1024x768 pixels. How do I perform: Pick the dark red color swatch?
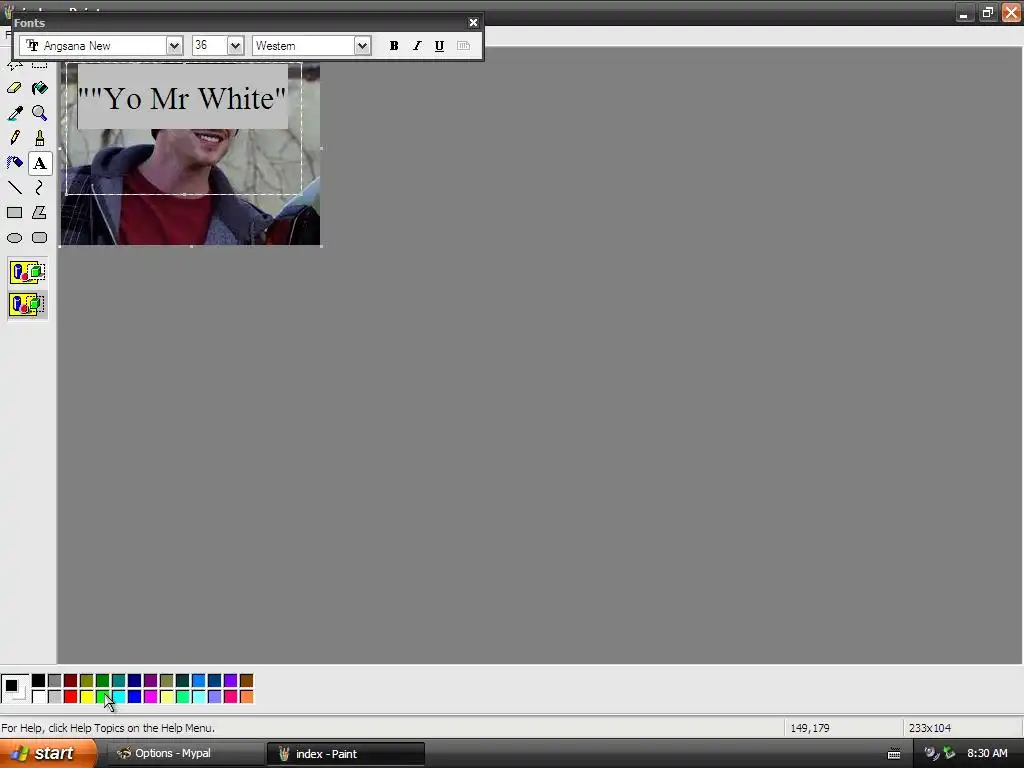click(71, 681)
